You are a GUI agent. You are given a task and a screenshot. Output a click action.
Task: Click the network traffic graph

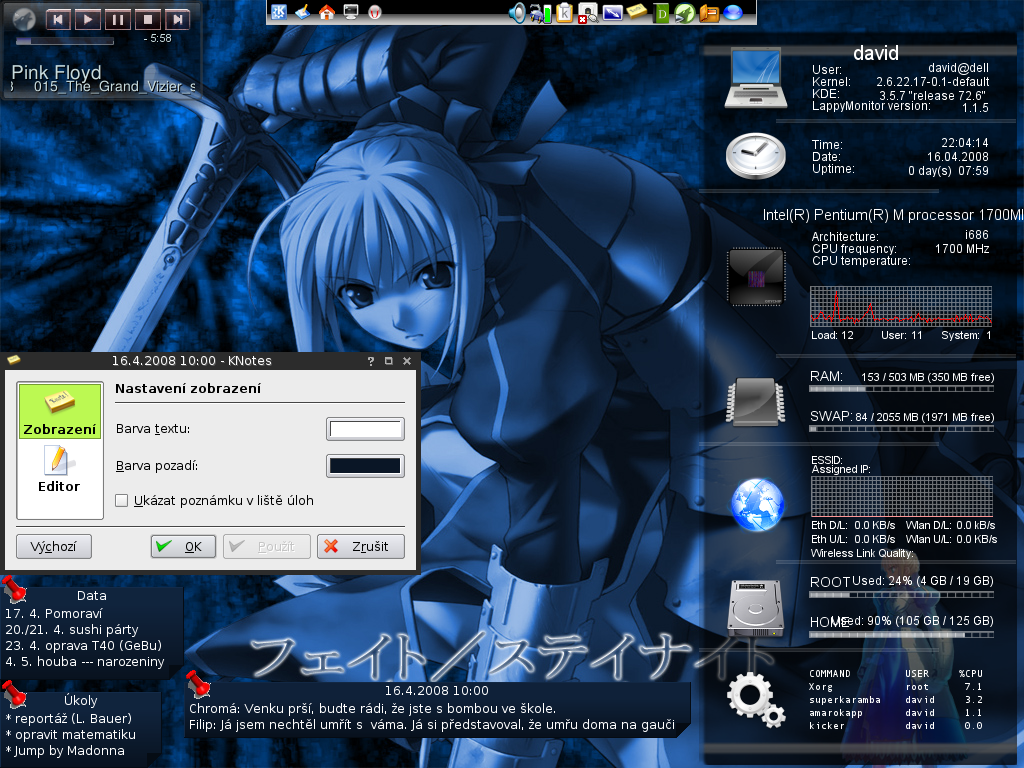click(x=902, y=497)
